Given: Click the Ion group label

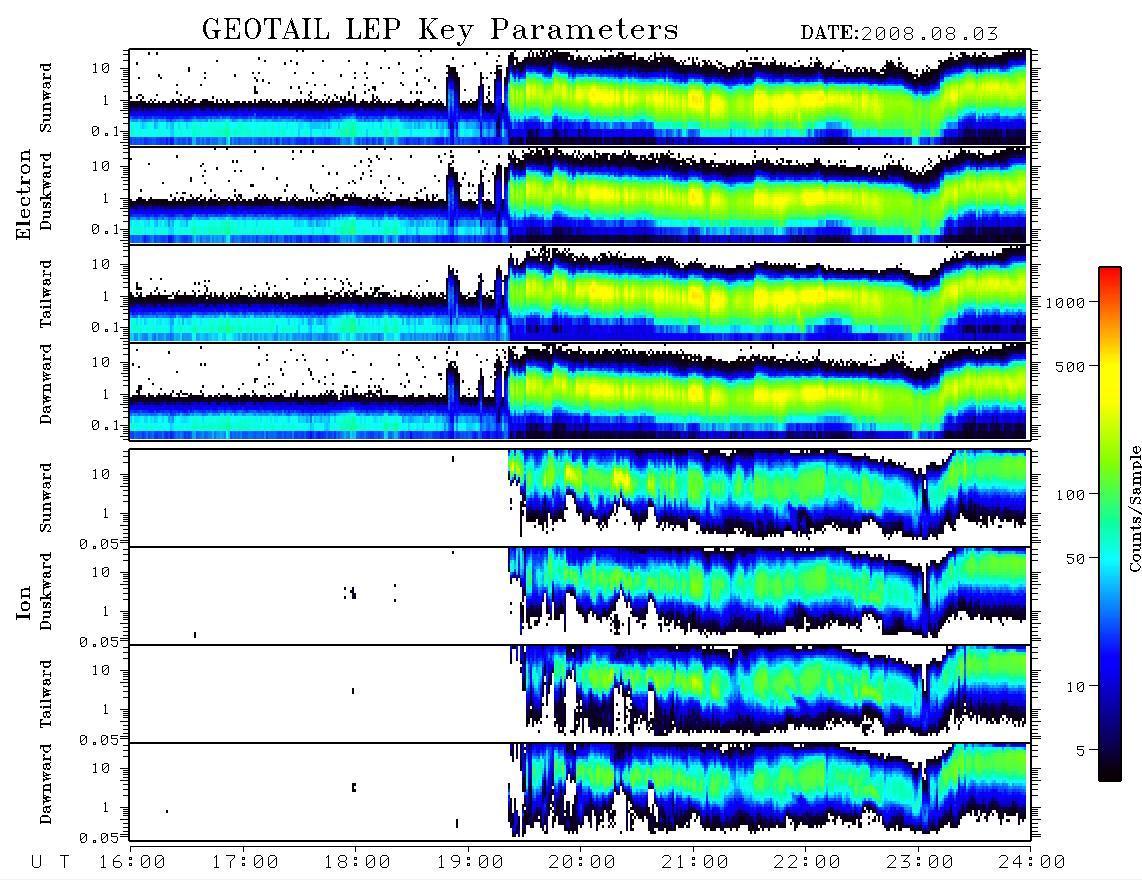Looking at the screenshot, I should coord(23,602).
